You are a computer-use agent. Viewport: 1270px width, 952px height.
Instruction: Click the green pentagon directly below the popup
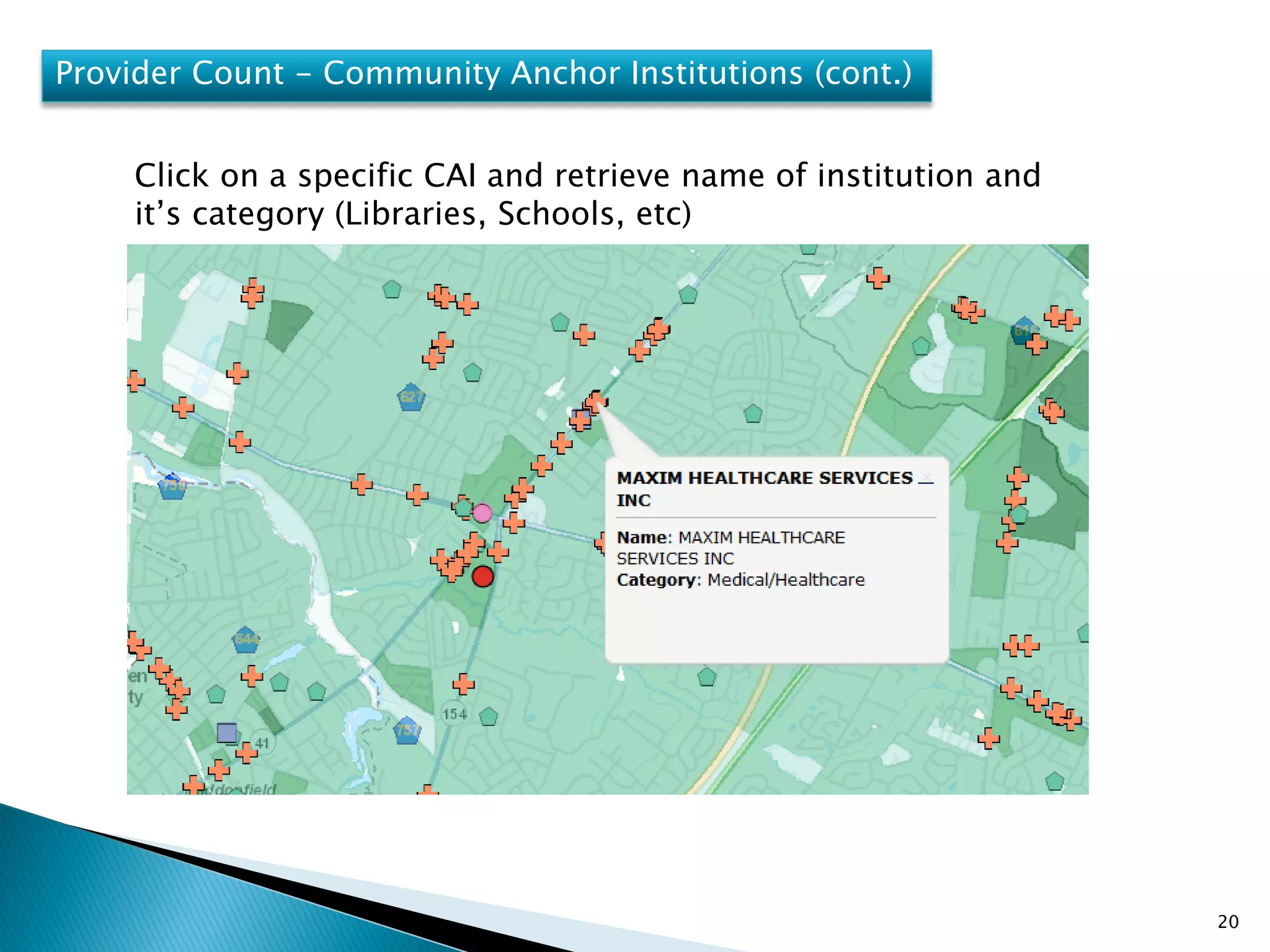point(707,676)
